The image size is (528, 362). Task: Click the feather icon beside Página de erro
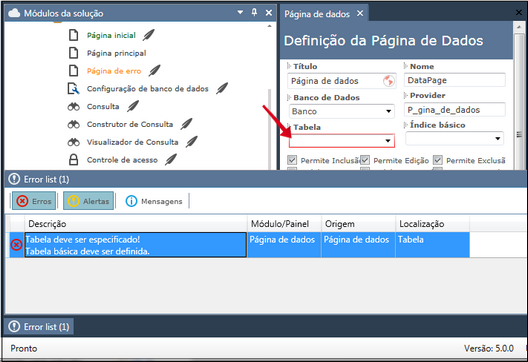coord(154,71)
